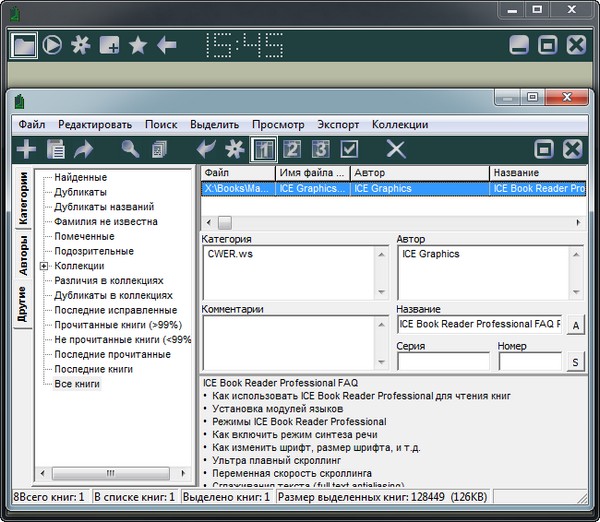
Task: Click the plus icon to add a book
Action: (26, 150)
